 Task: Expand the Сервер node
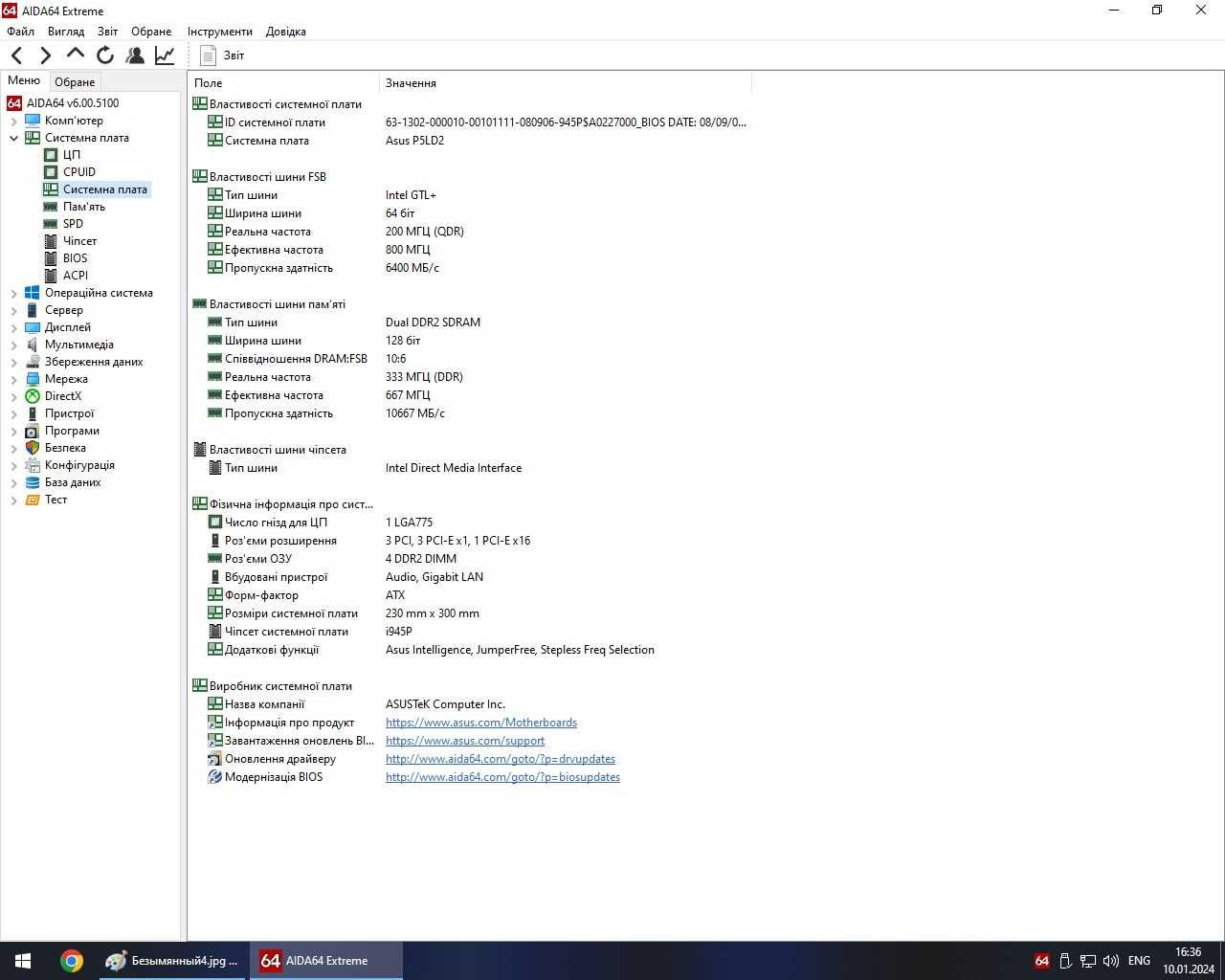(13, 310)
